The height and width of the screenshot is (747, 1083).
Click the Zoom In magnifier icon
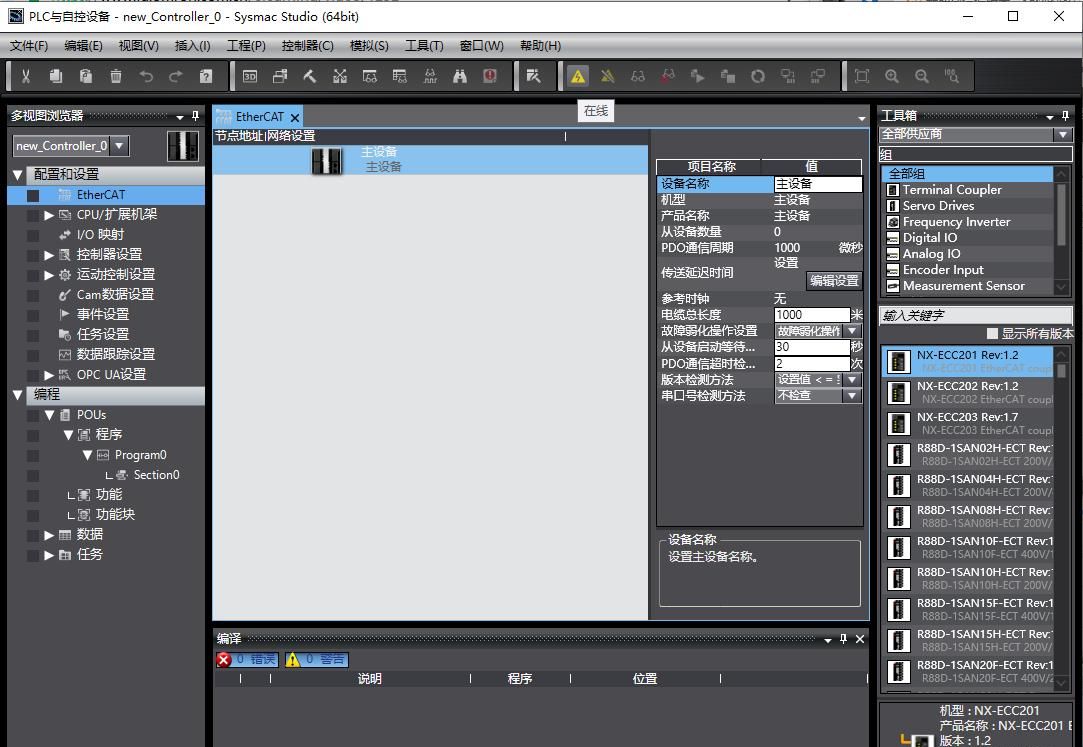(x=892, y=76)
